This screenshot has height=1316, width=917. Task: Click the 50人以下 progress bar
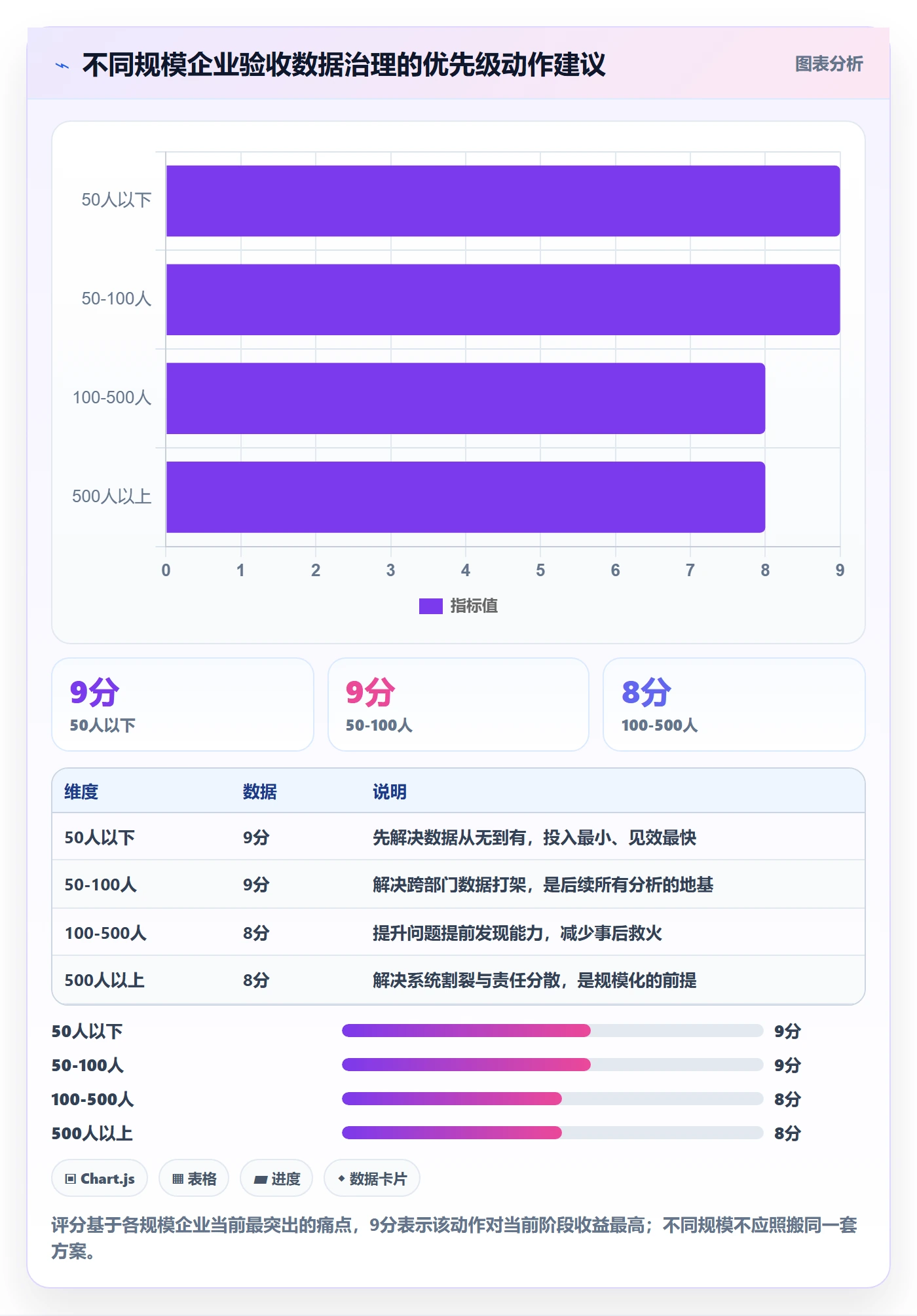click(552, 1031)
